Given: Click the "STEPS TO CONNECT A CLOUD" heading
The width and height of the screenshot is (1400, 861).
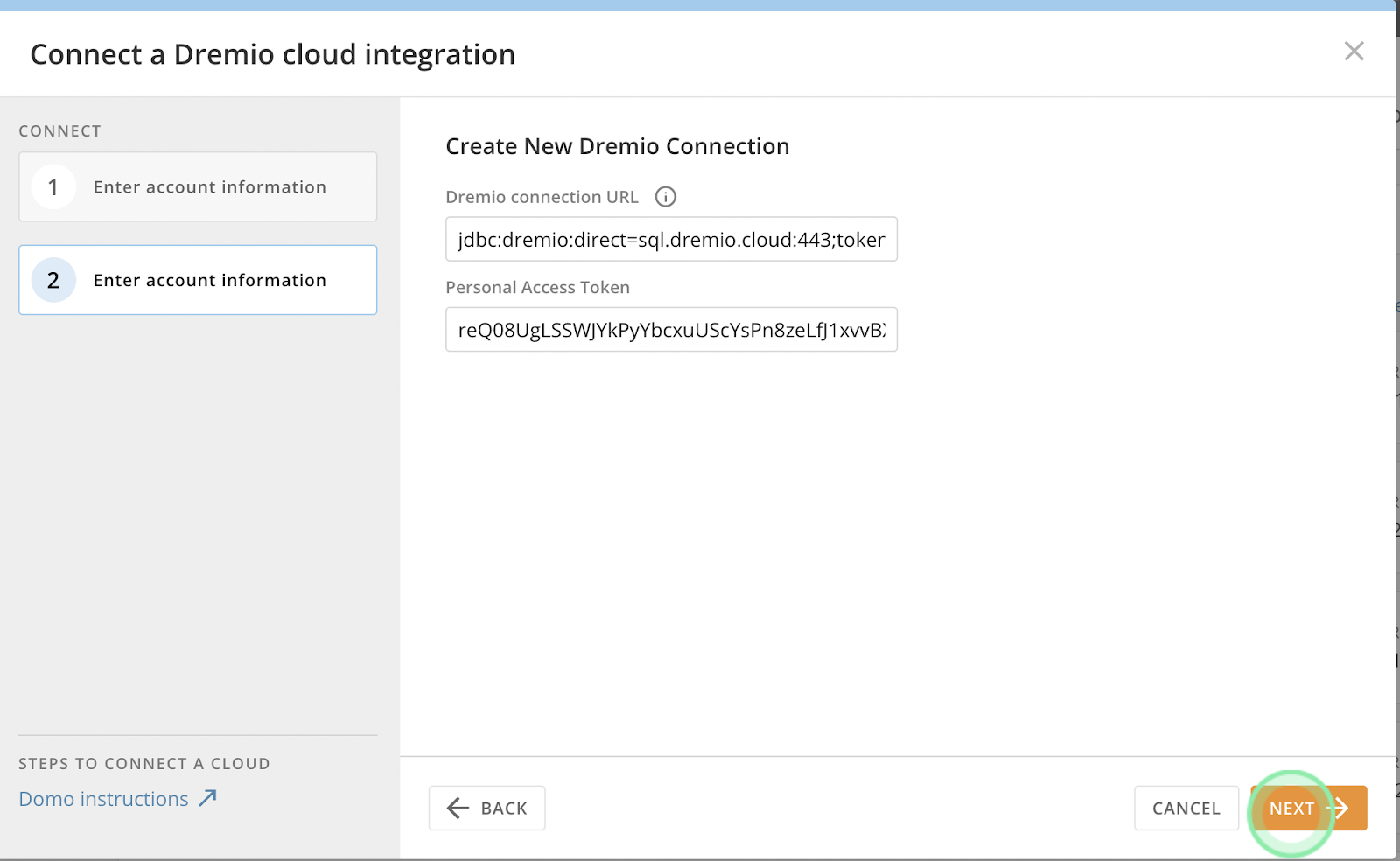Looking at the screenshot, I should [x=144, y=764].
